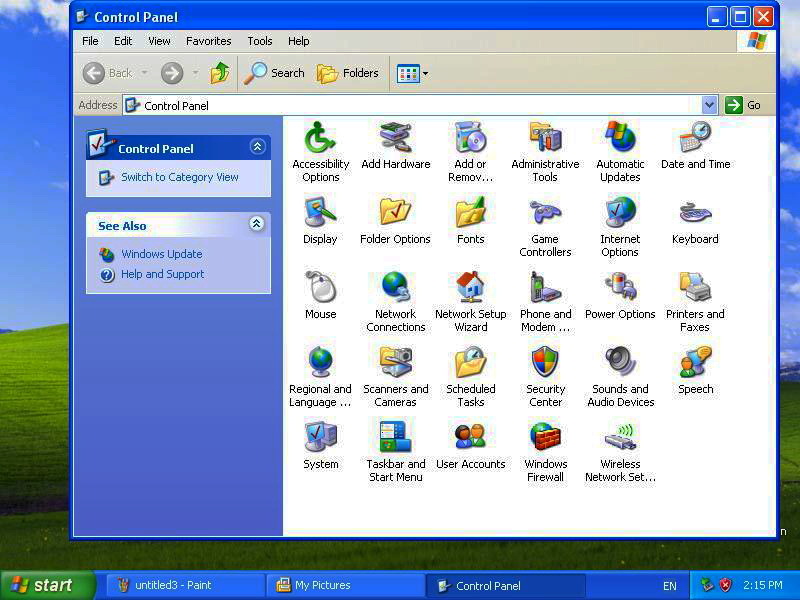The width and height of the screenshot is (800, 600).
Task: Switch to Category View
Action: coord(180,177)
